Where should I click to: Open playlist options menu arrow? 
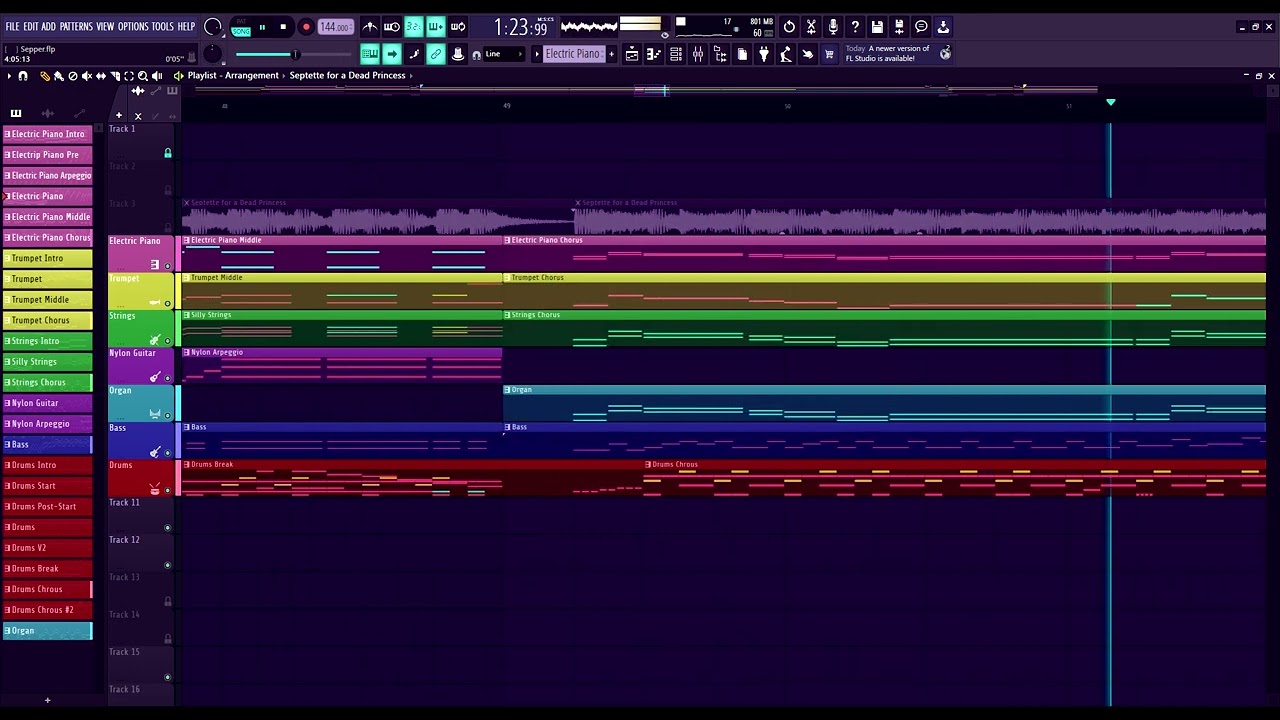8,76
